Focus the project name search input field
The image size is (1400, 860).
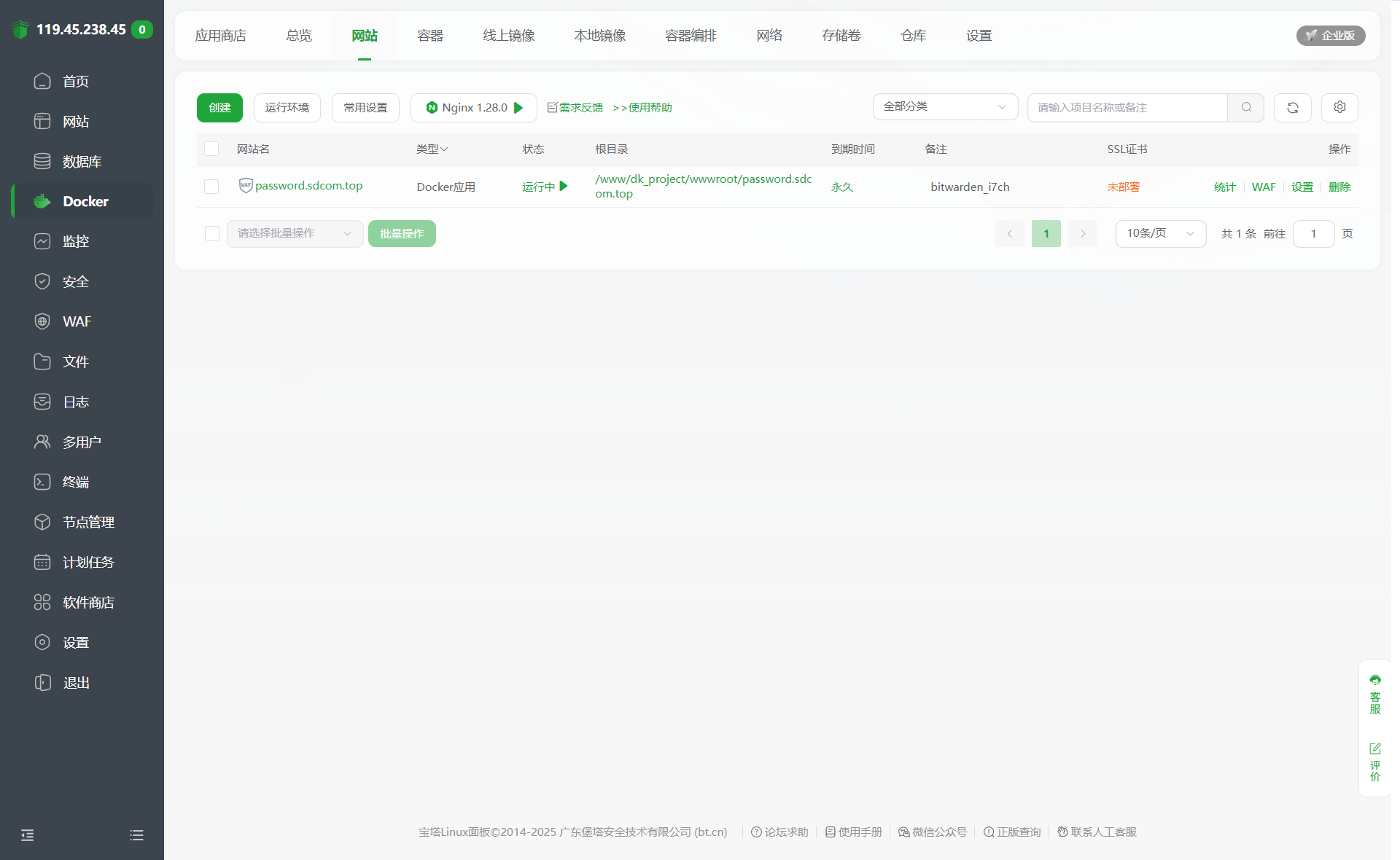[1127, 108]
